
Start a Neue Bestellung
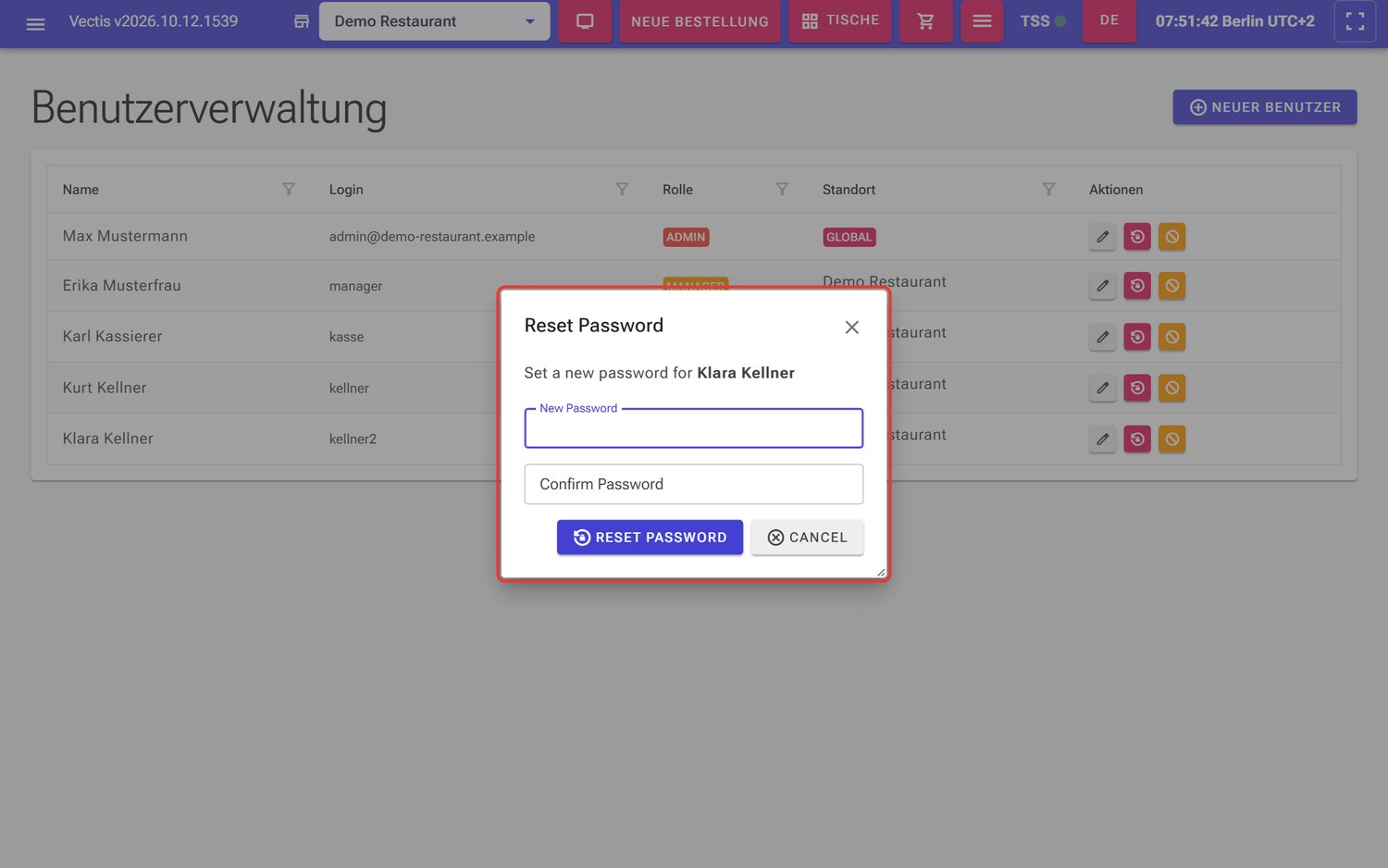click(x=700, y=21)
